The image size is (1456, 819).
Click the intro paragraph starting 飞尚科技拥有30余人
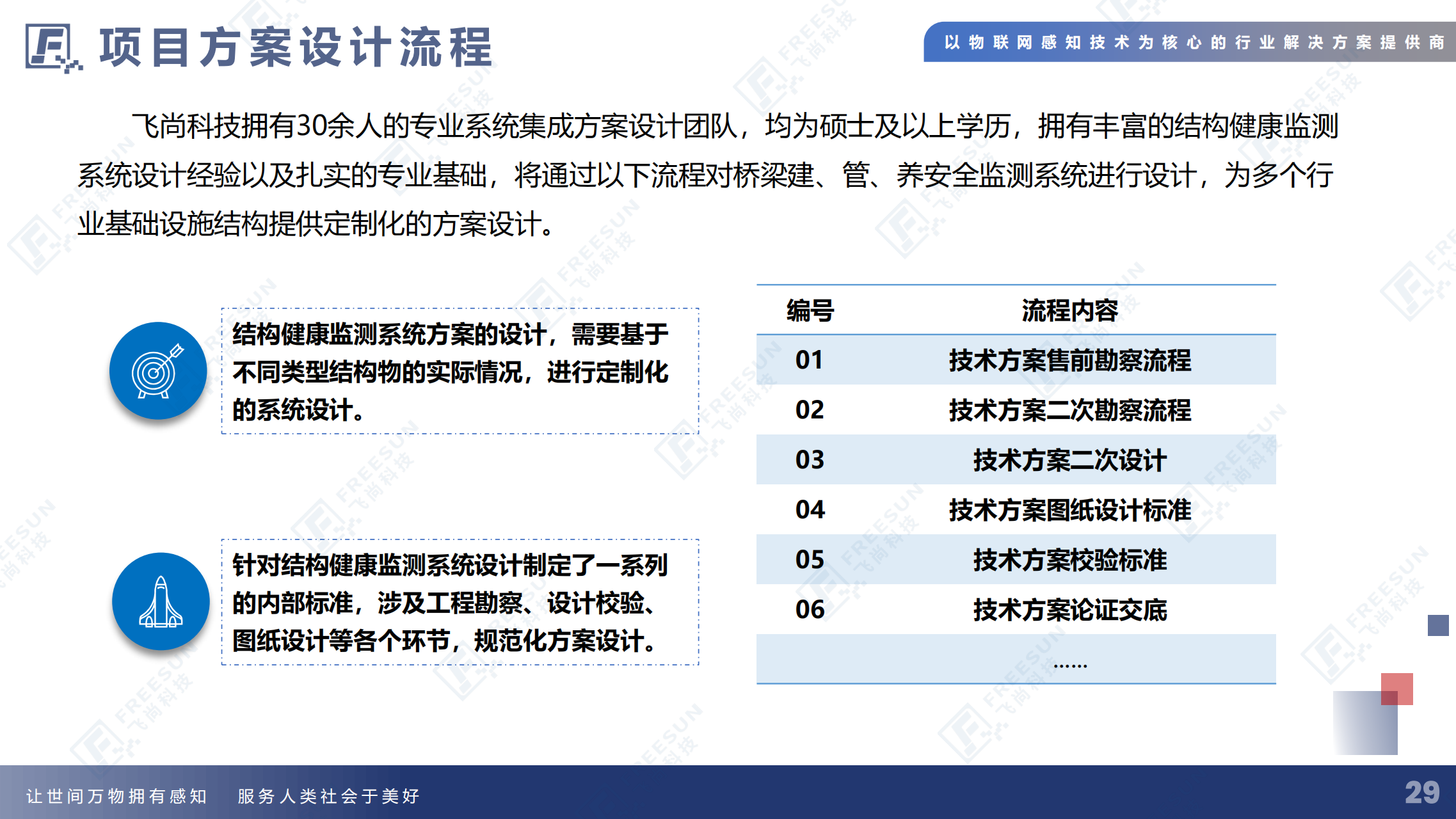tap(708, 175)
